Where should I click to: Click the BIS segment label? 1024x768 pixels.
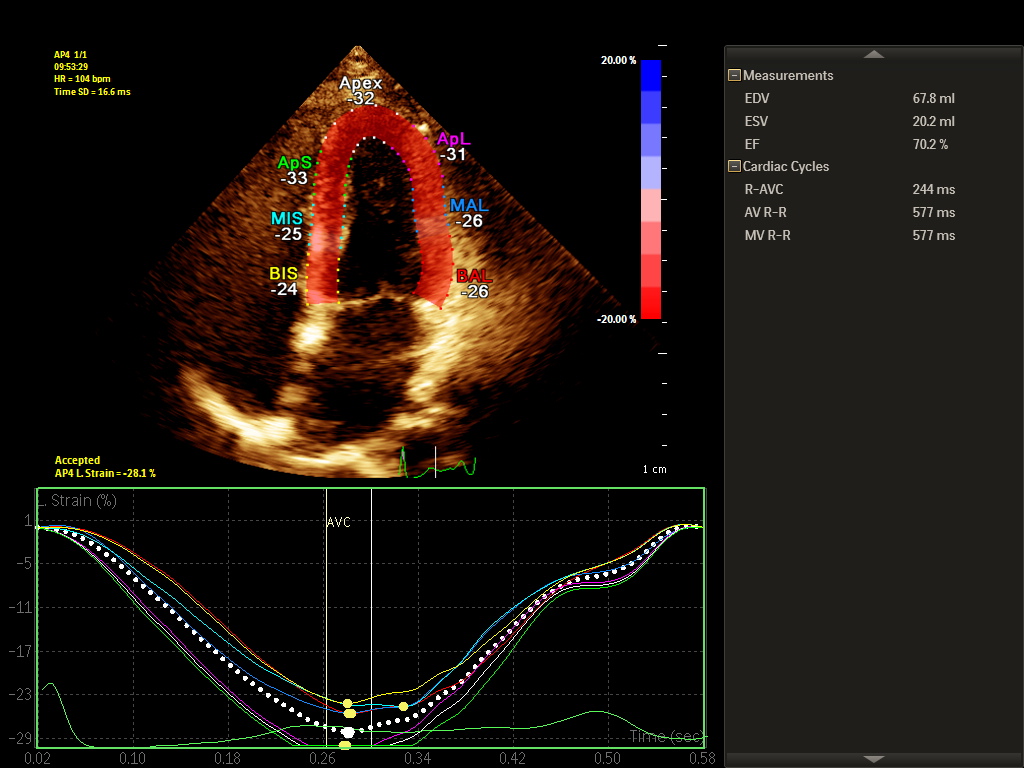coord(284,273)
